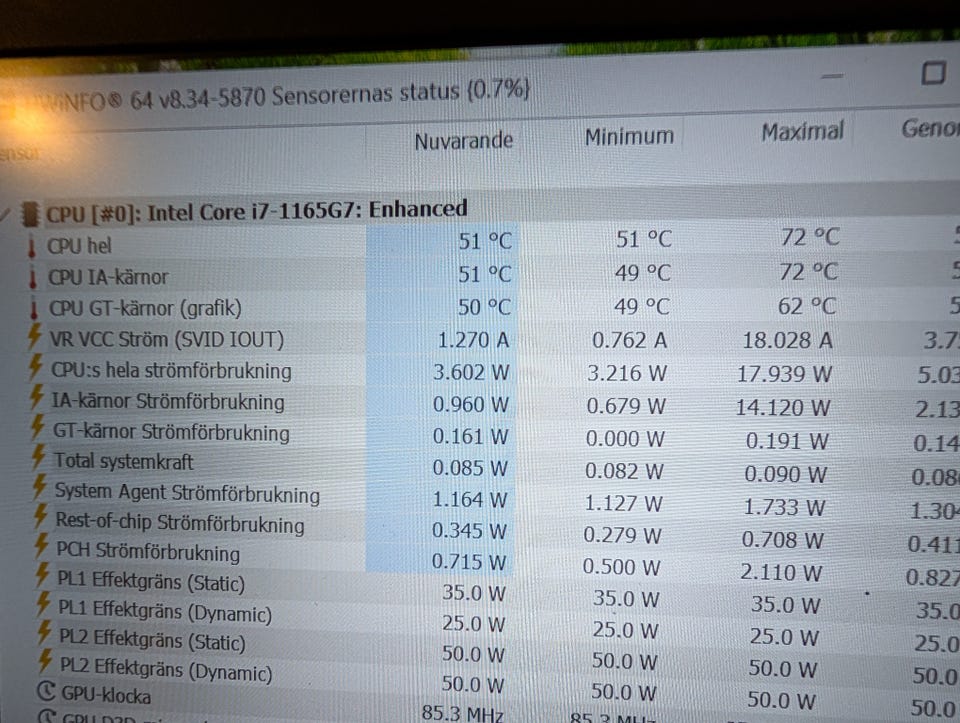Select VR VCC Ström (SVID IOUT) row
Viewport: 960px width, 723px height.
[480, 340]
